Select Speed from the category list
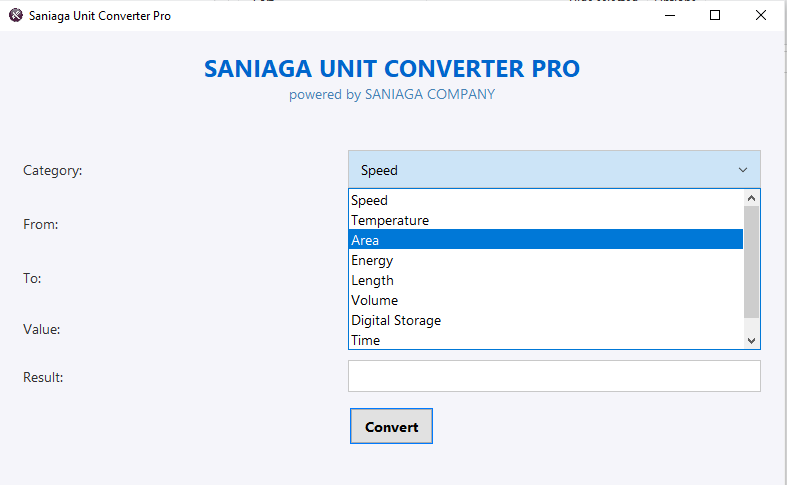 [x=546, y=200]
